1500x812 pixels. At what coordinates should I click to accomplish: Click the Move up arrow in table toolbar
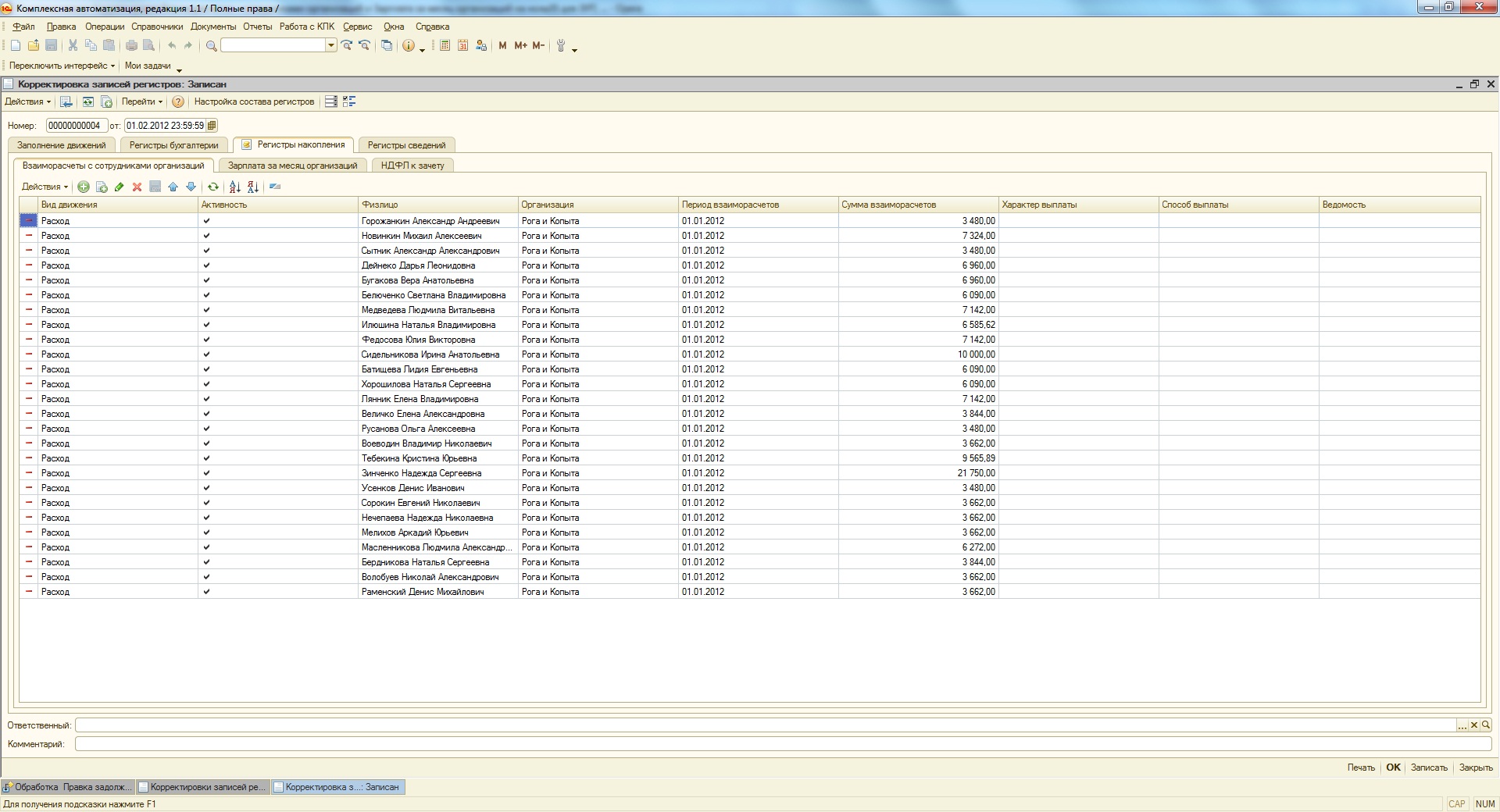tap(173, 187)
